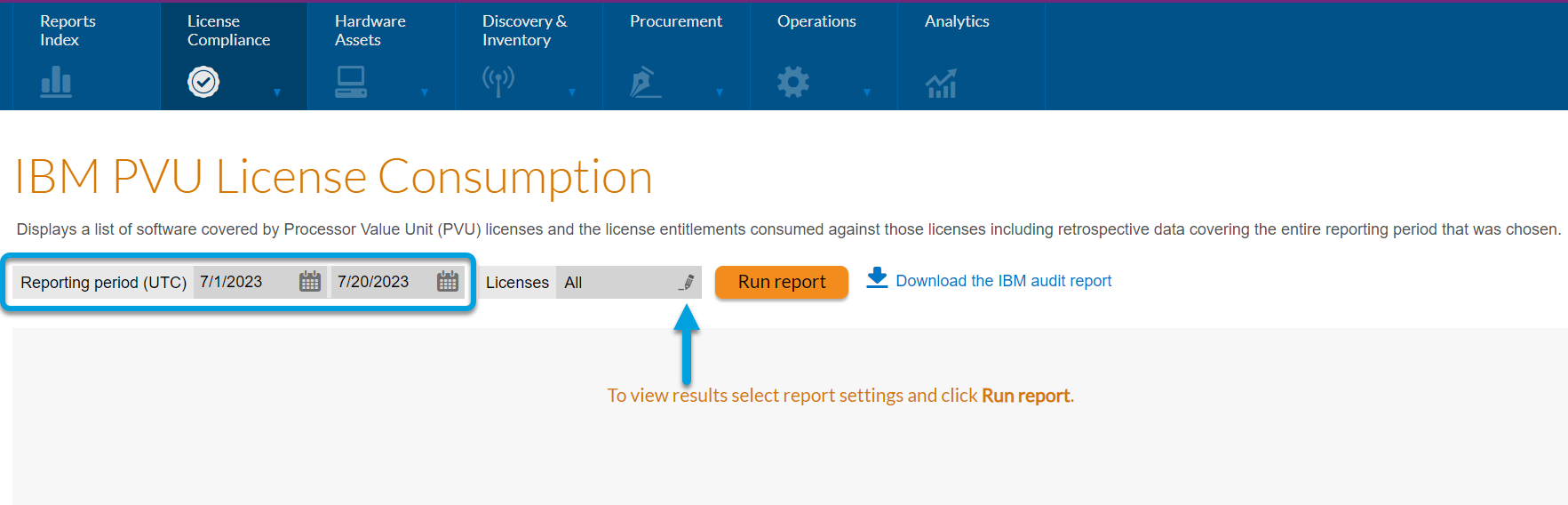
Task: Open calendar picker for start date 7/1/2023
Action: pyautogui.click(x=310, y=282)
